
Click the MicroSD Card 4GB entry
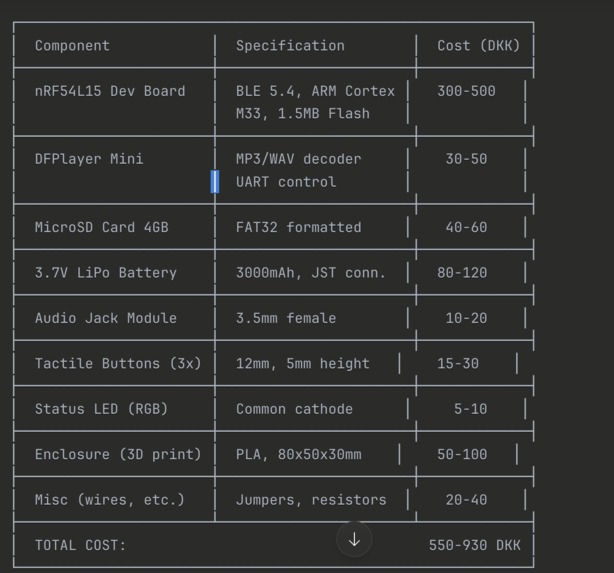102,227
